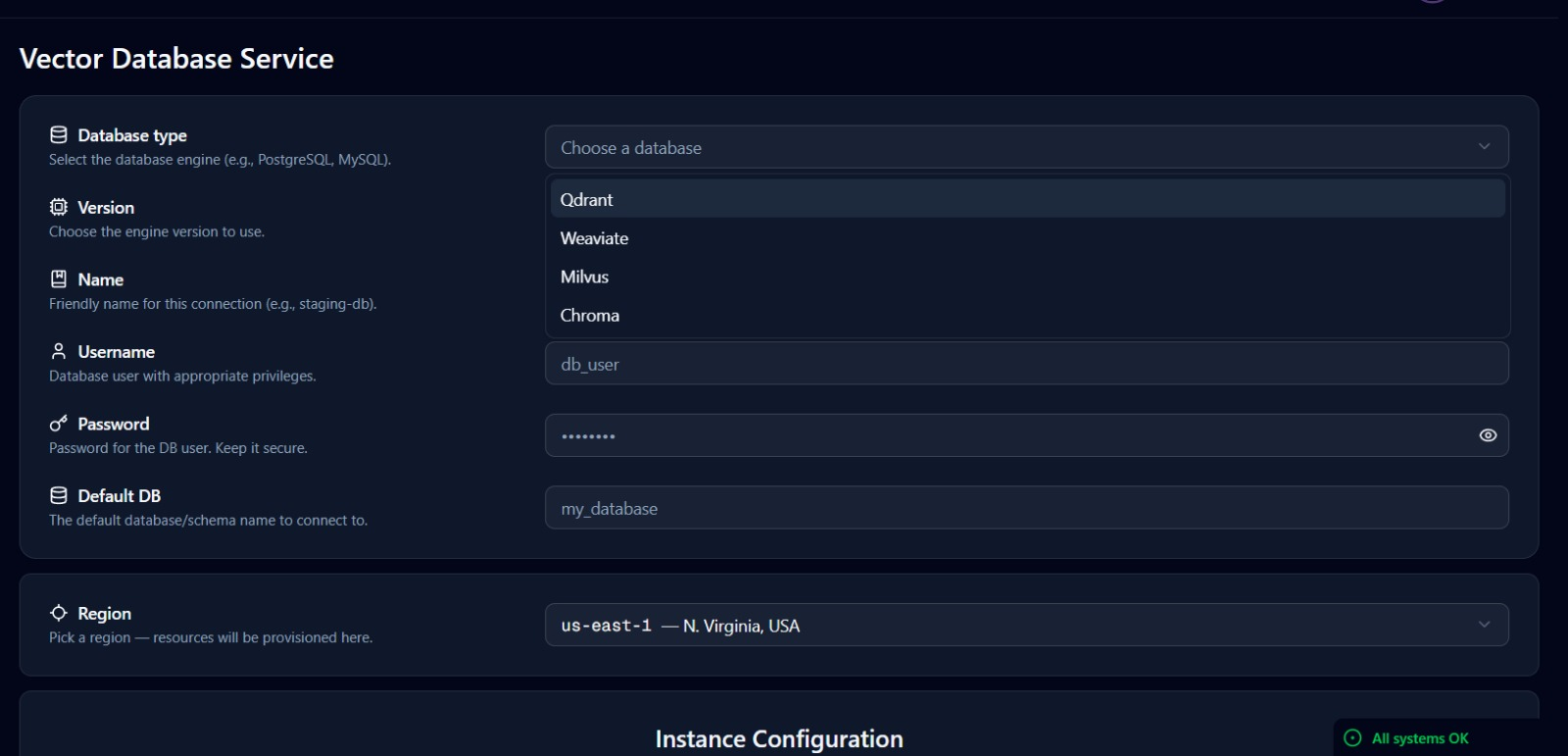Click the Username person icon
1568x756 pixels.
pos(59,351)
